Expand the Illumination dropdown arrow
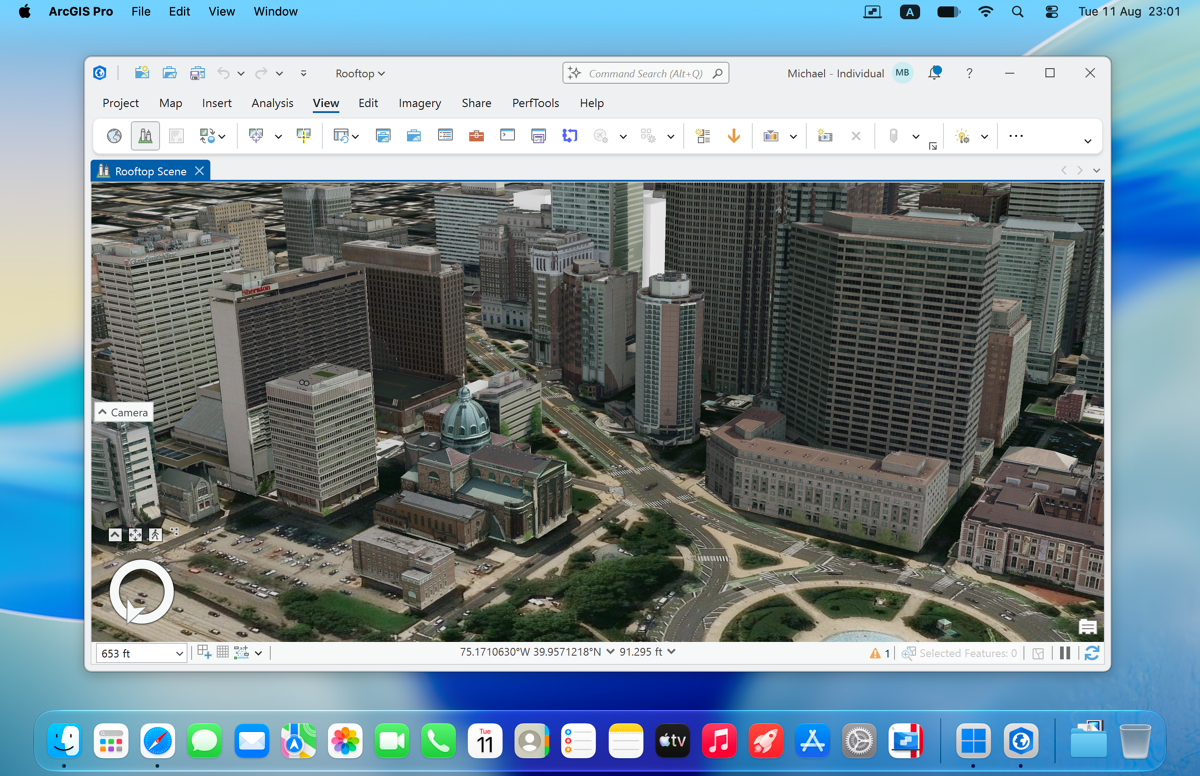This screenshot has height=776, width=1200. click(984, 136)
